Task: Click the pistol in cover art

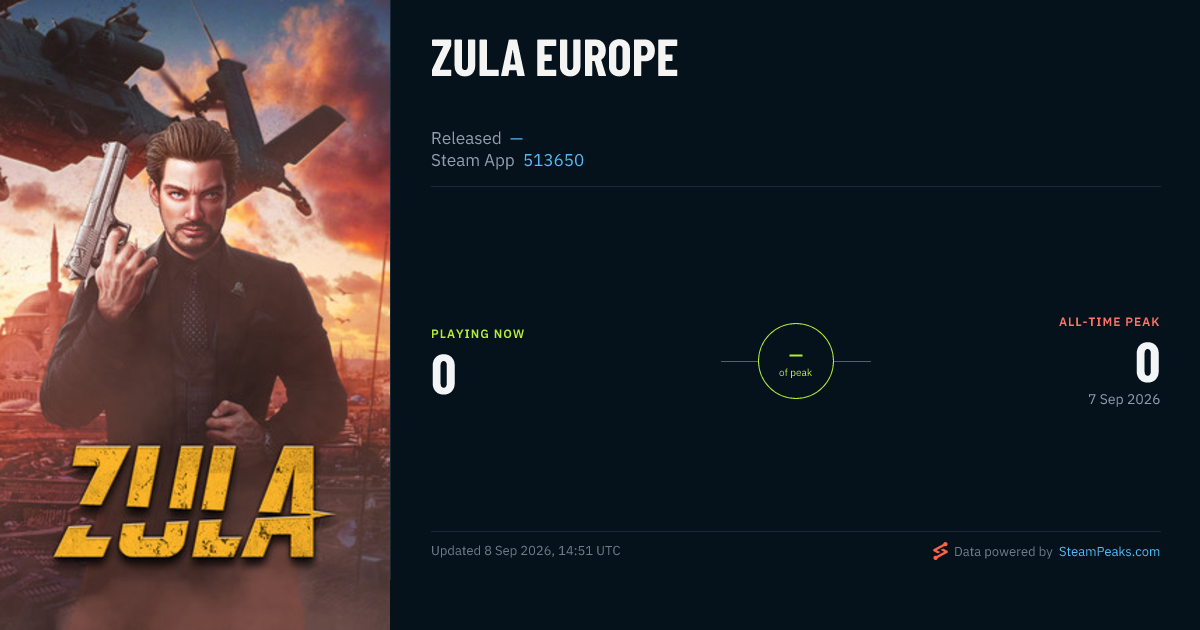Action: [x=100, y=210]
